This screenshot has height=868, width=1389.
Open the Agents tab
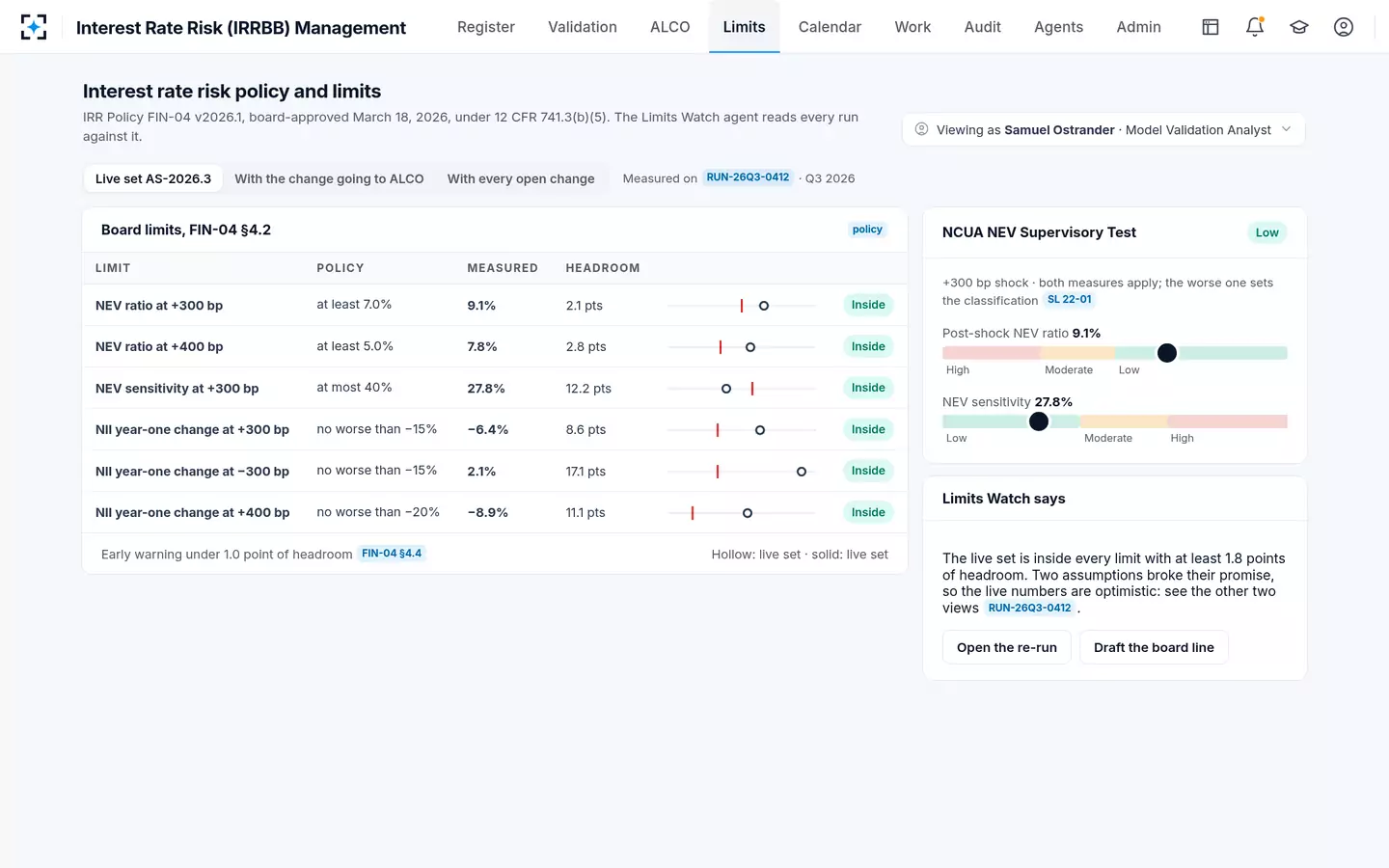(1058, 27)
